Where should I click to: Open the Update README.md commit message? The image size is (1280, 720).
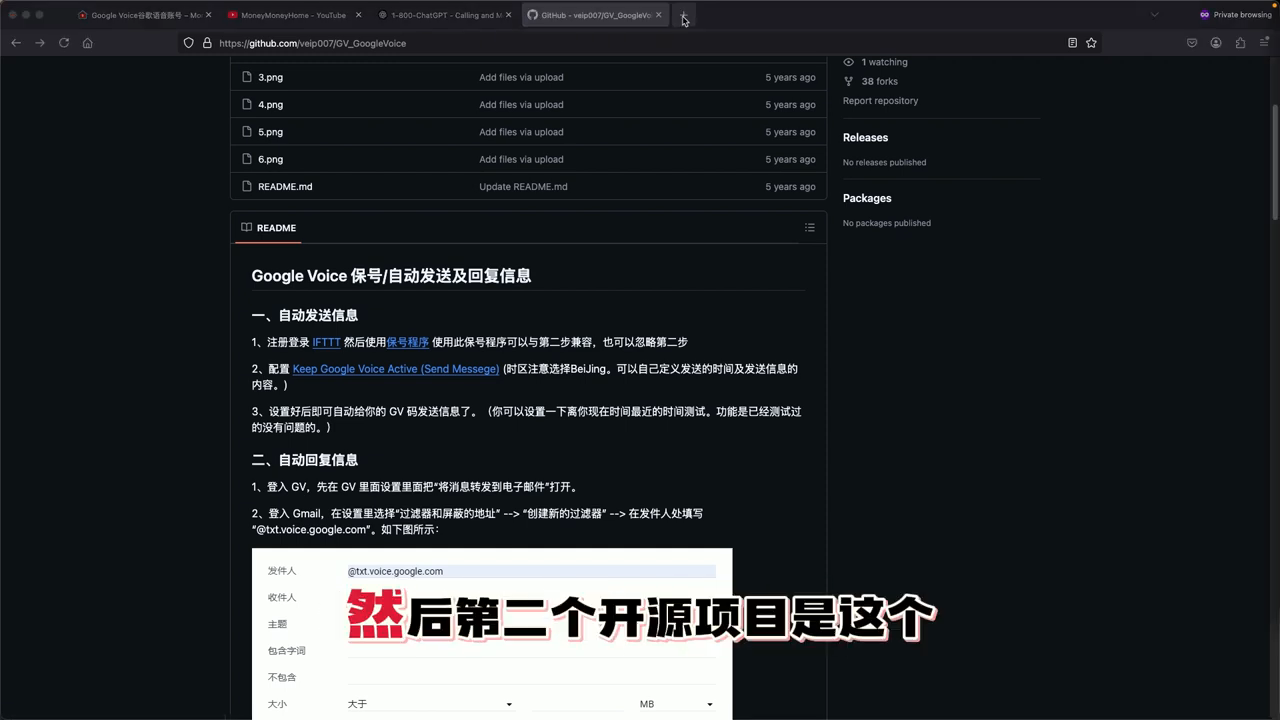(523, 187)
